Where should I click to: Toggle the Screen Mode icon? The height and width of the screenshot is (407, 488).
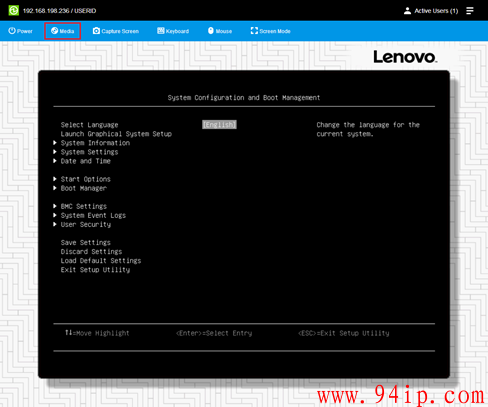254,31
